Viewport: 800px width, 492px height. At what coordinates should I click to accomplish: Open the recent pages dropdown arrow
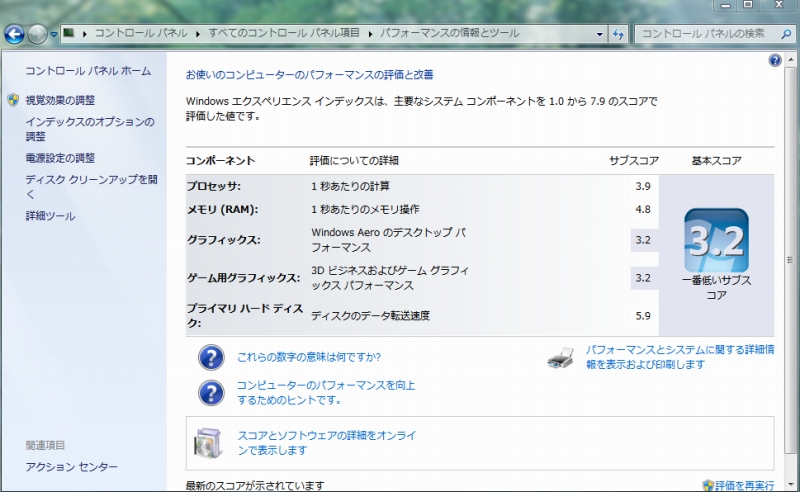point(54,35)
